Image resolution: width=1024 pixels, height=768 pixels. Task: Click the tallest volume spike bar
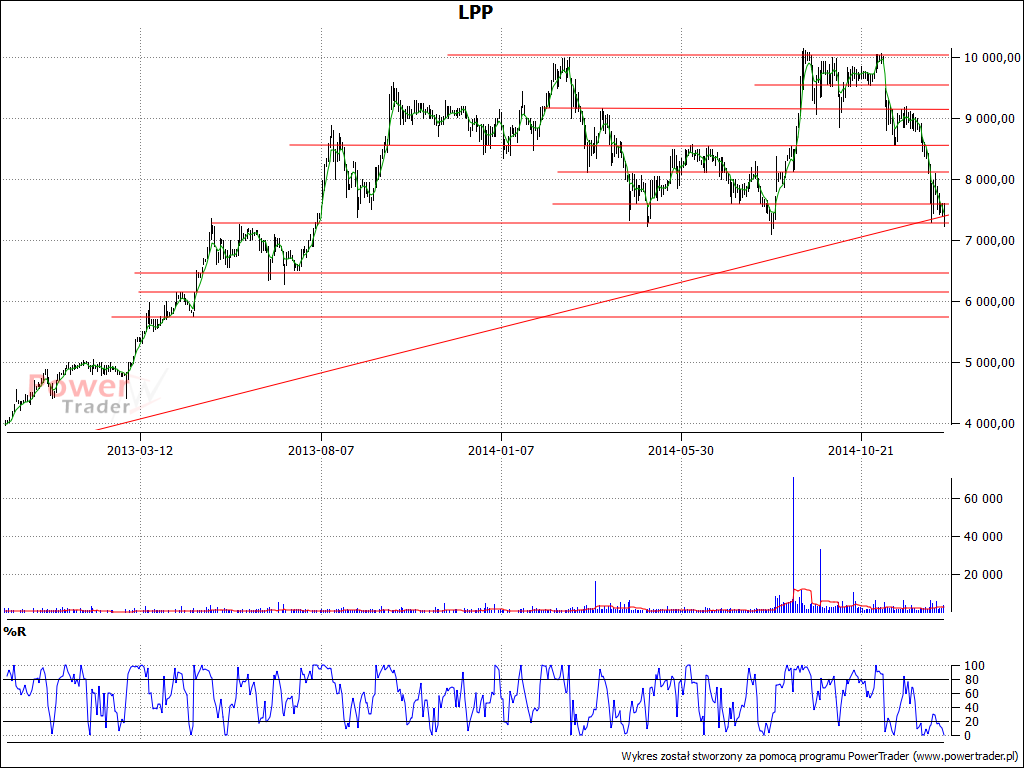793,544
